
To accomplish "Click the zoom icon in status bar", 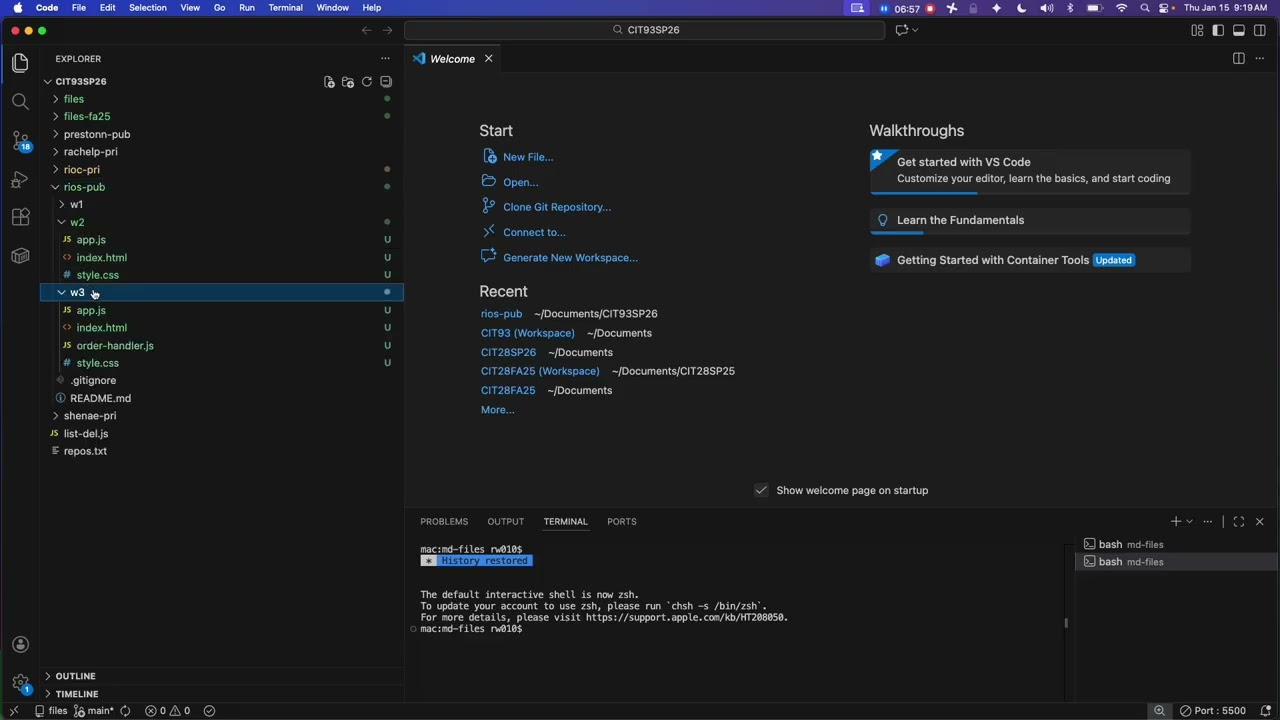I will point(1160,711).
